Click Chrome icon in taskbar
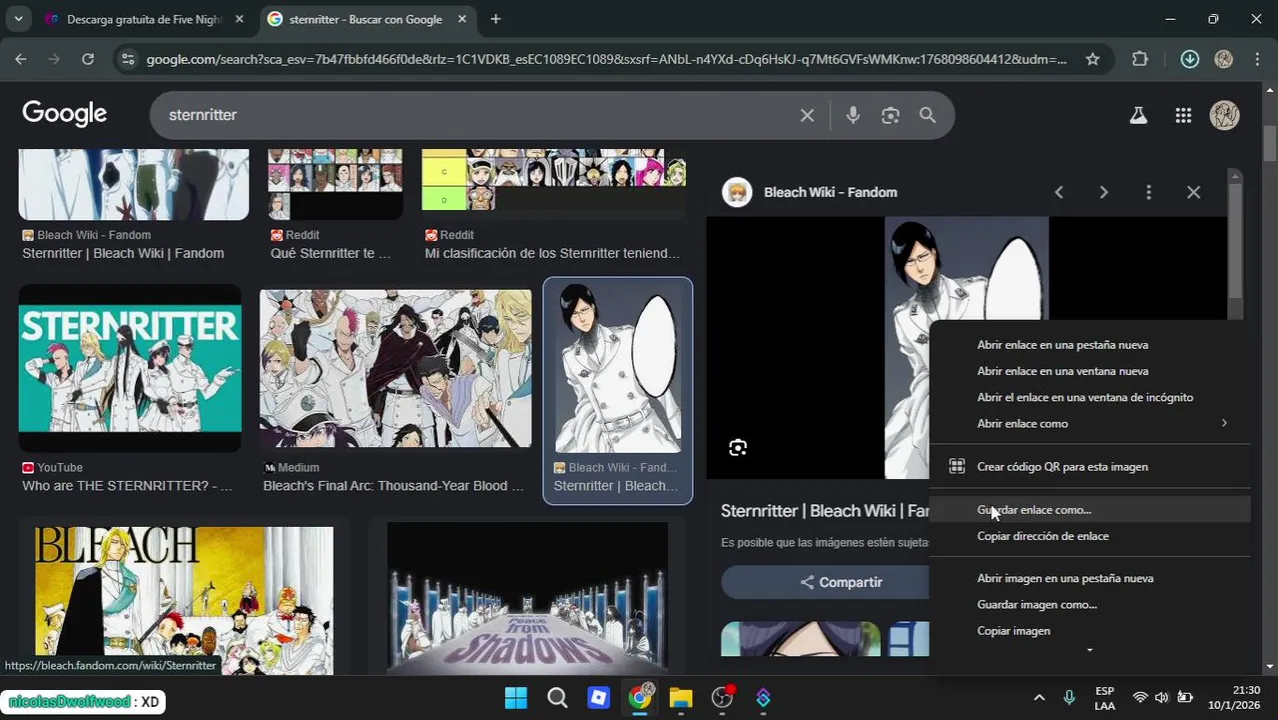Screen dimensions: 1278x720 (639, 698)
